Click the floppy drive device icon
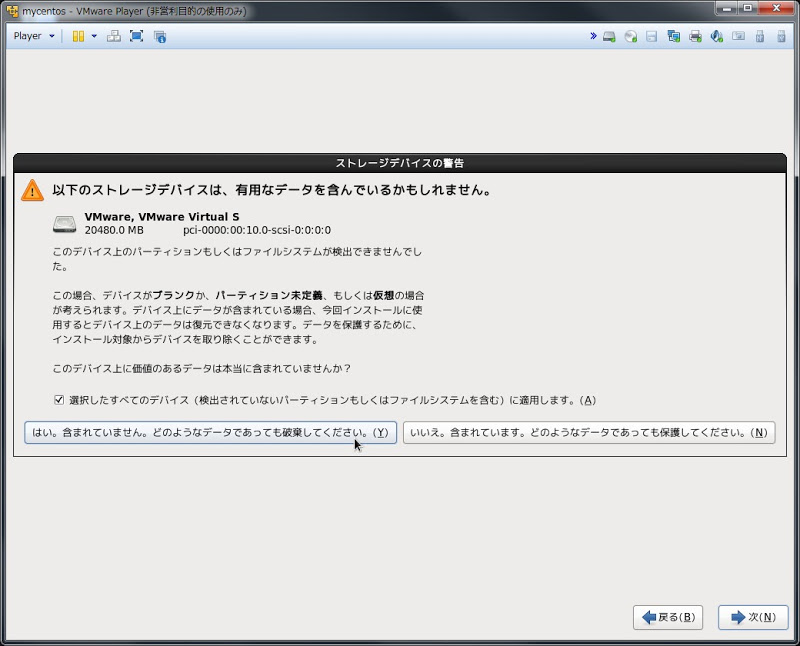Image resolution: width=800 pixels, height=646 pixels. coord(651,36)
